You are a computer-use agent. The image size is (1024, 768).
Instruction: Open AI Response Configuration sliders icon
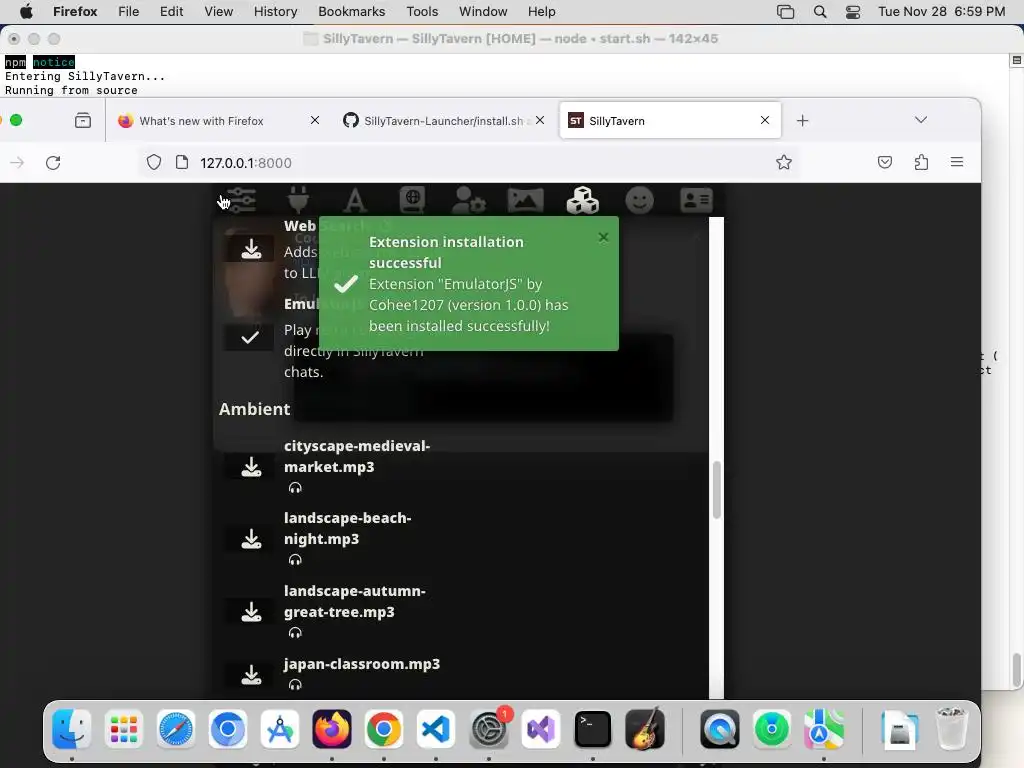click(241, 200)
